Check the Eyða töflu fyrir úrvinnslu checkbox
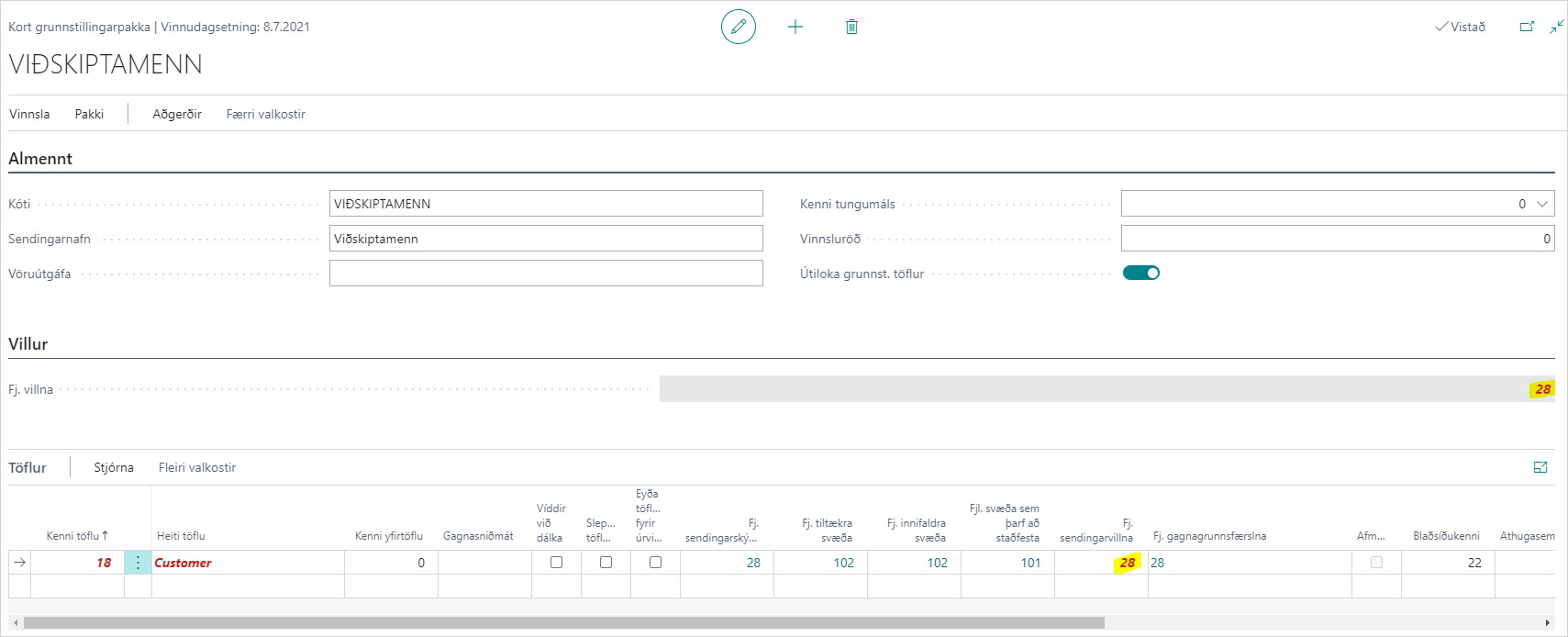Viewport: 1568px width, 637px height. pos(655,563)
